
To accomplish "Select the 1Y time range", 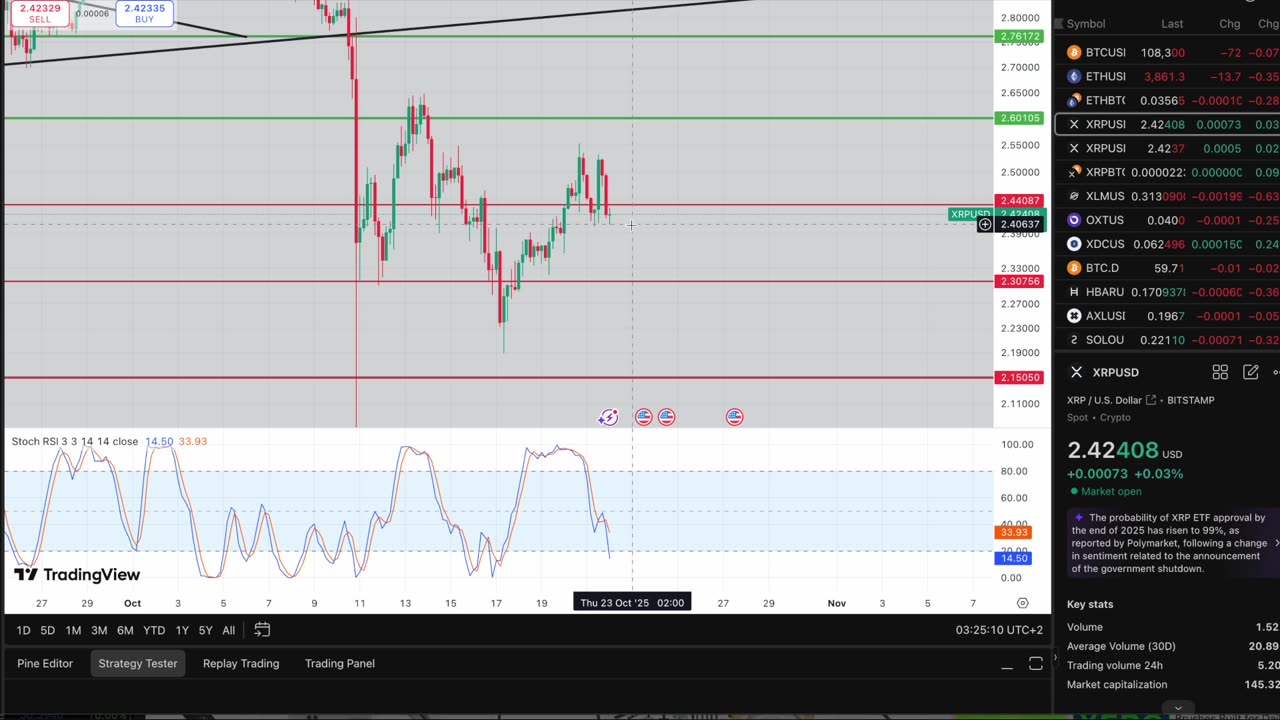I will [182, 630].
